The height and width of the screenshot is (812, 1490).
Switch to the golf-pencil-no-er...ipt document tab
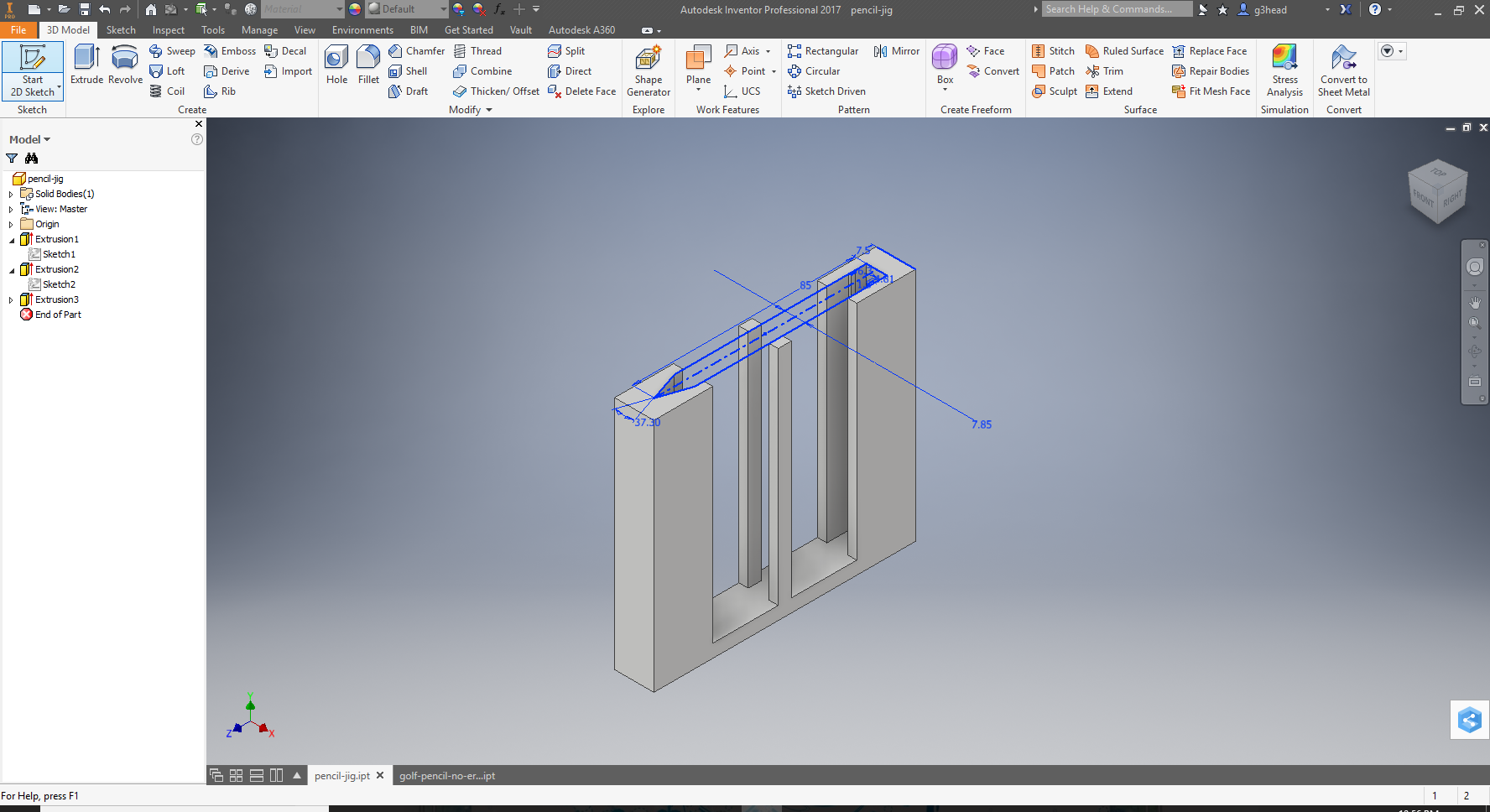click(x=447, y=776)
